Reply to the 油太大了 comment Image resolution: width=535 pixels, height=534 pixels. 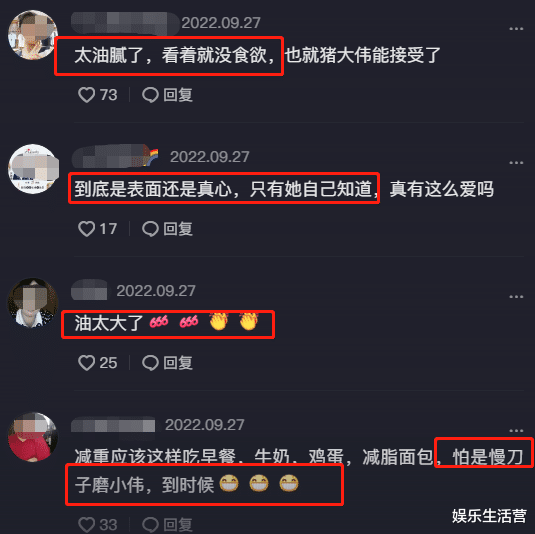(167, 363)
